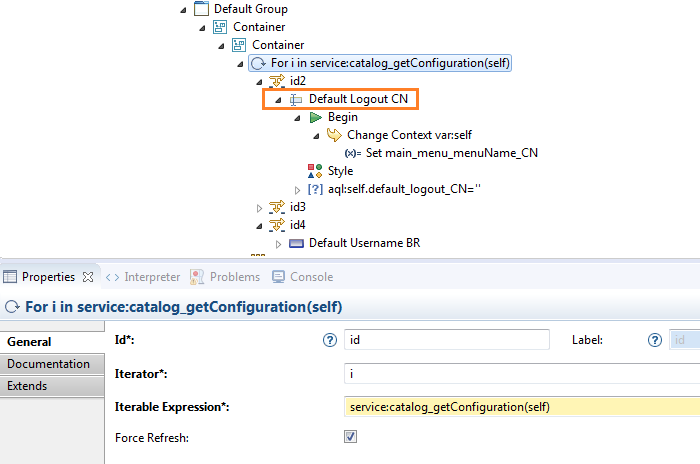
Task: Open the Console tab
Action: [x=303, y=277]
